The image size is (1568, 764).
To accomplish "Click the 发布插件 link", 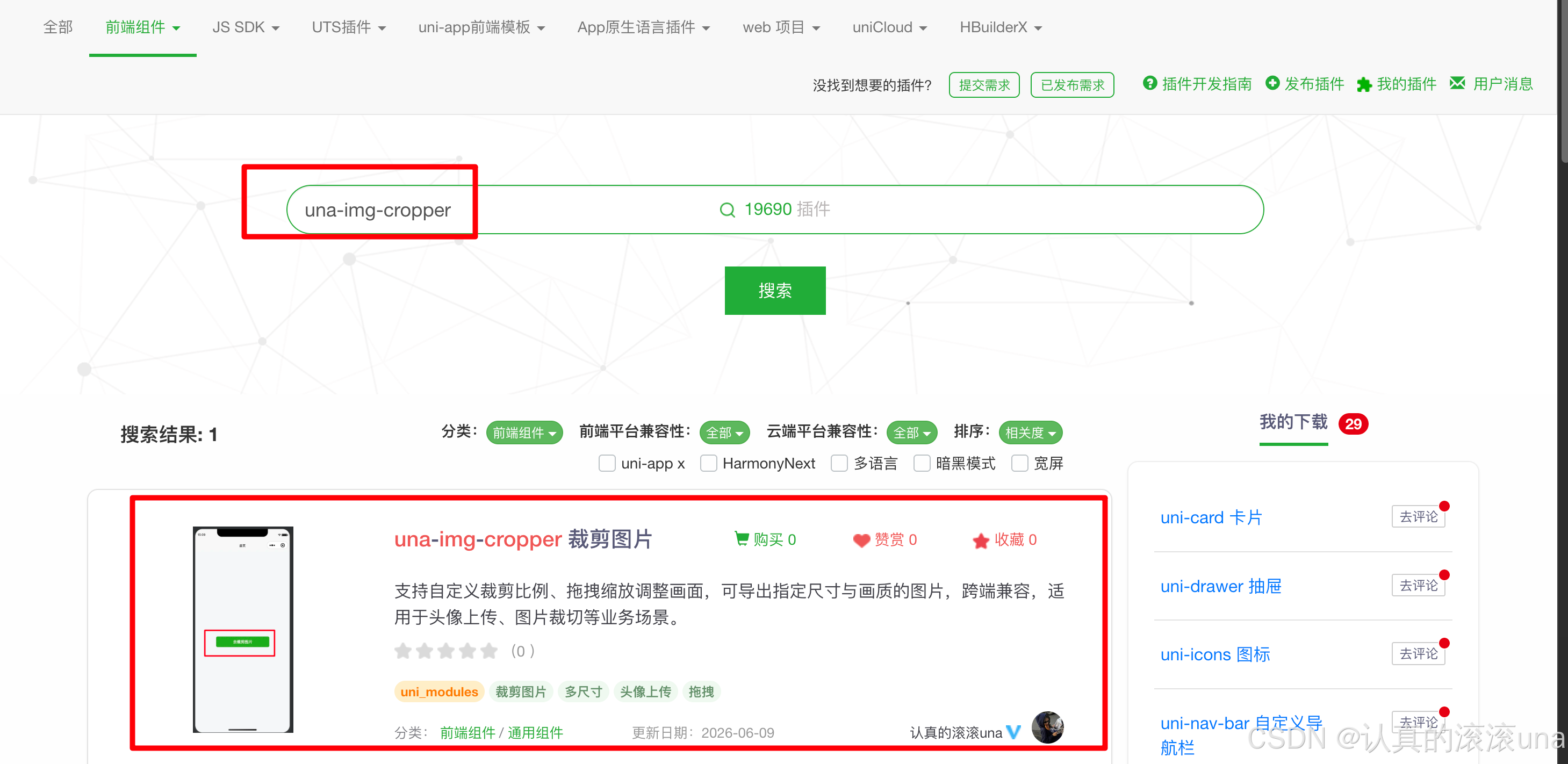I will pyautogui.click(x=1314, y=84).
